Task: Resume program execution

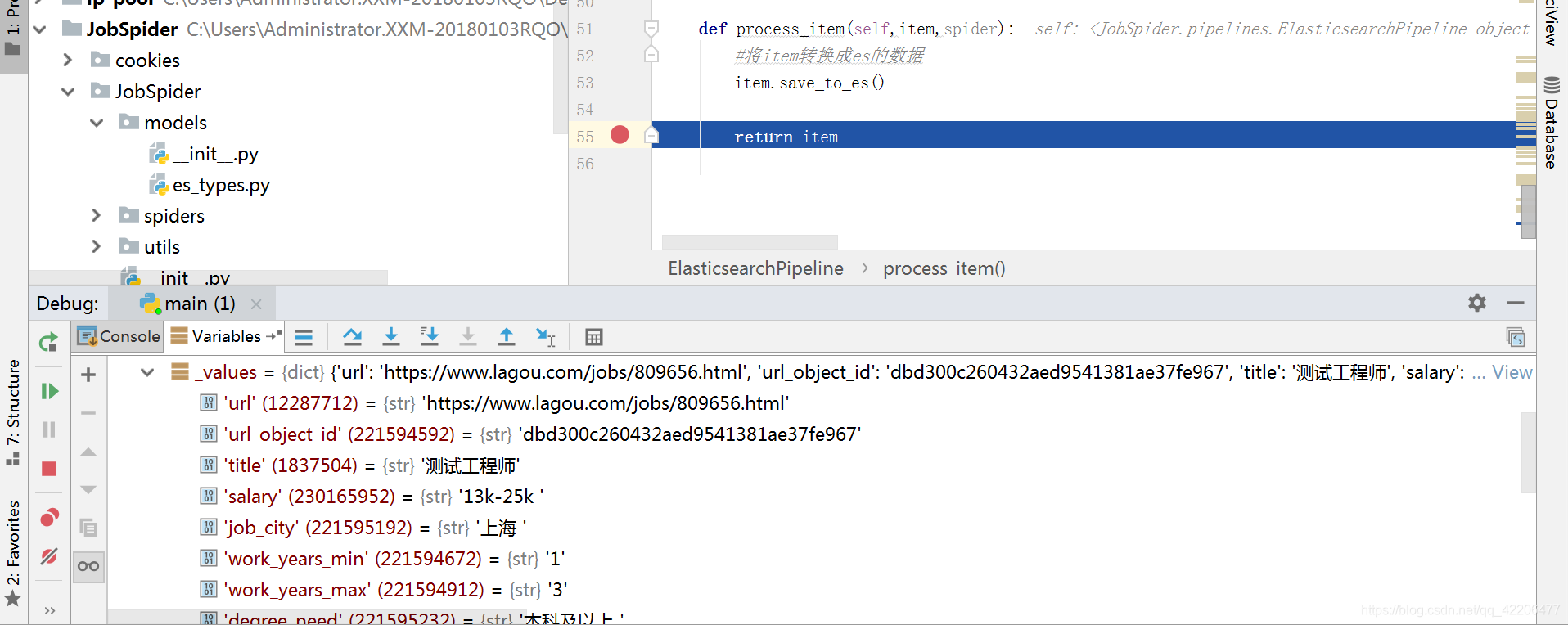Action: tap(49, 391)
